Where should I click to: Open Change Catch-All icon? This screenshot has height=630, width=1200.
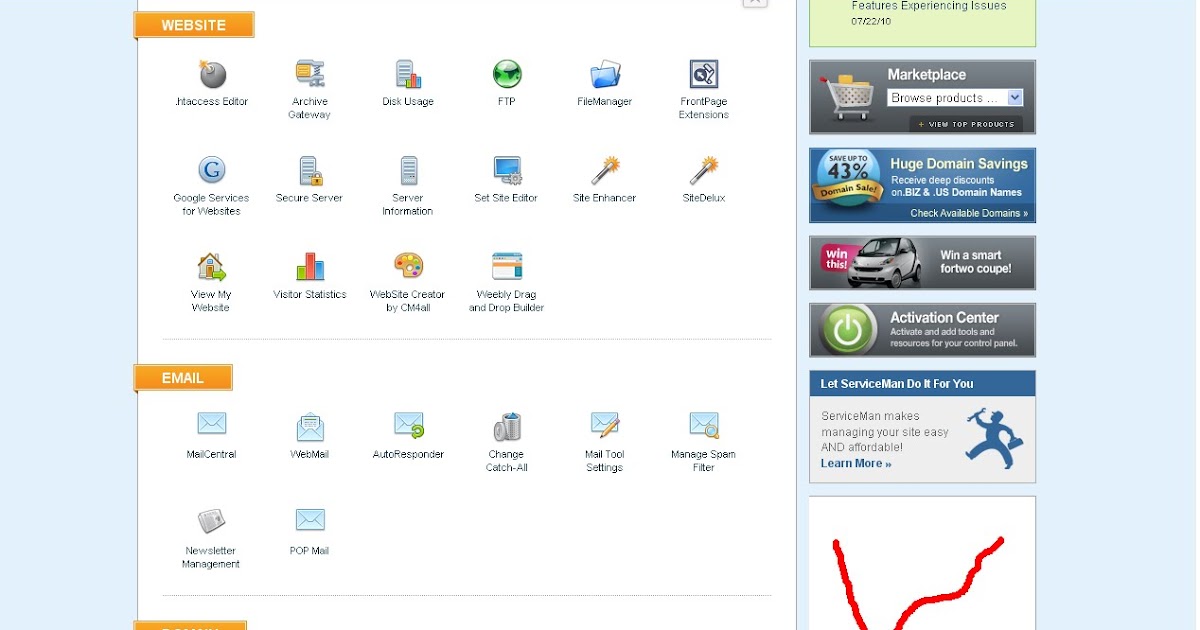click(x=507, y=427)
